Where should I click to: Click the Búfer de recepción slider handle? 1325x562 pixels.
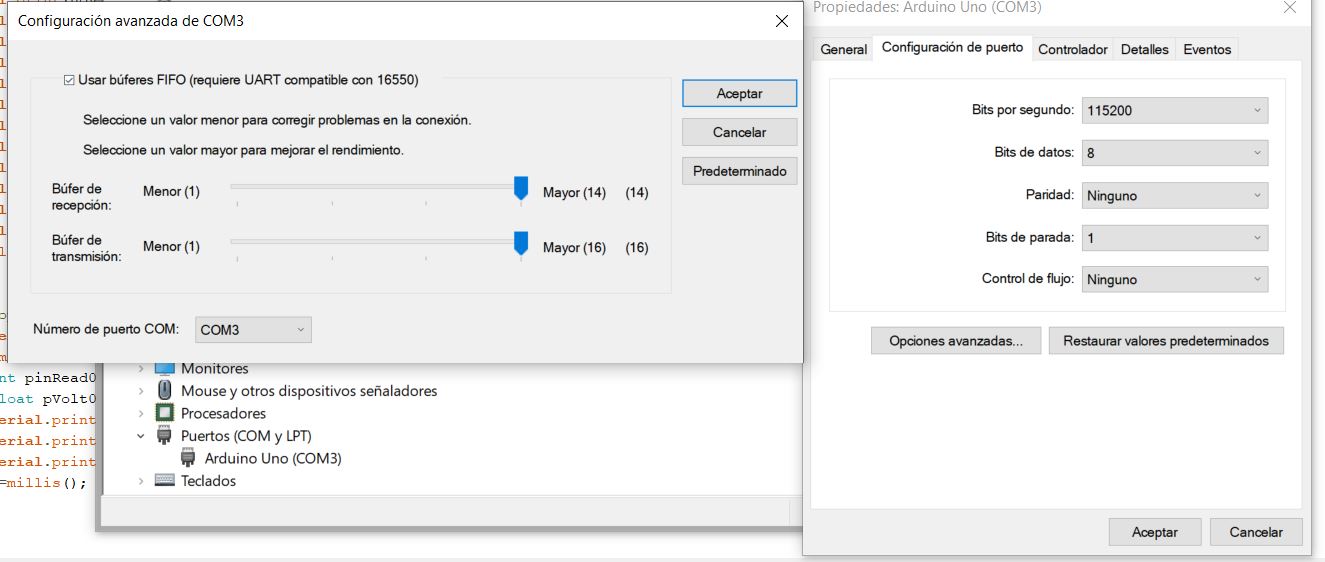521,188
